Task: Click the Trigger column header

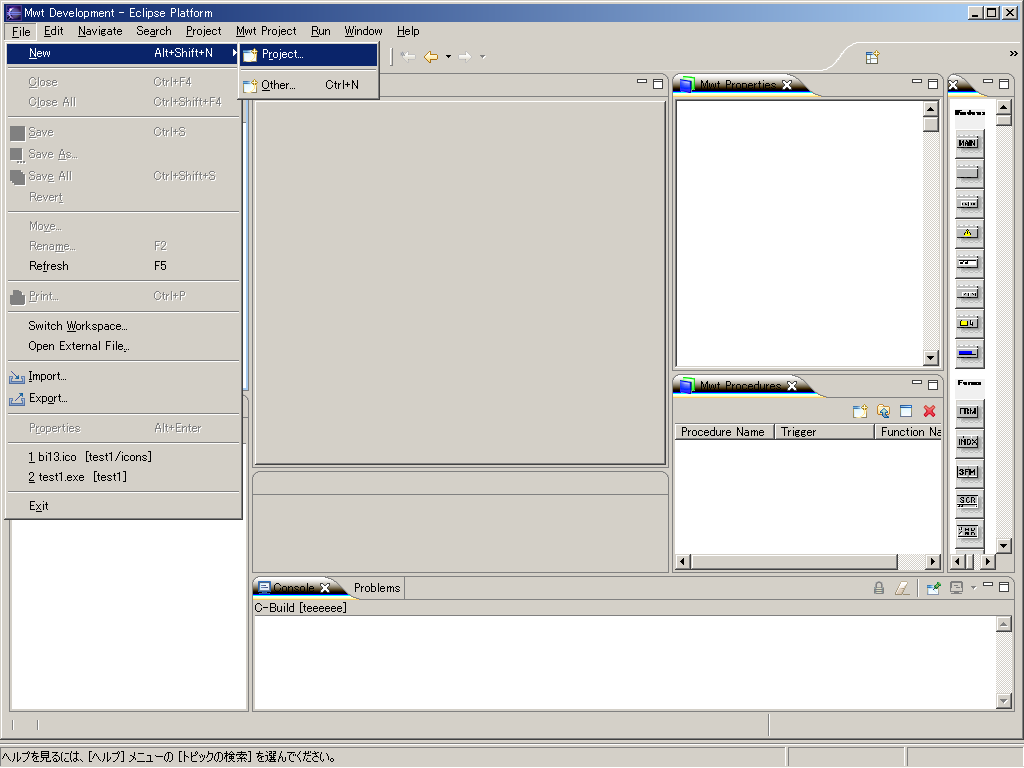Action: point(824,432)
